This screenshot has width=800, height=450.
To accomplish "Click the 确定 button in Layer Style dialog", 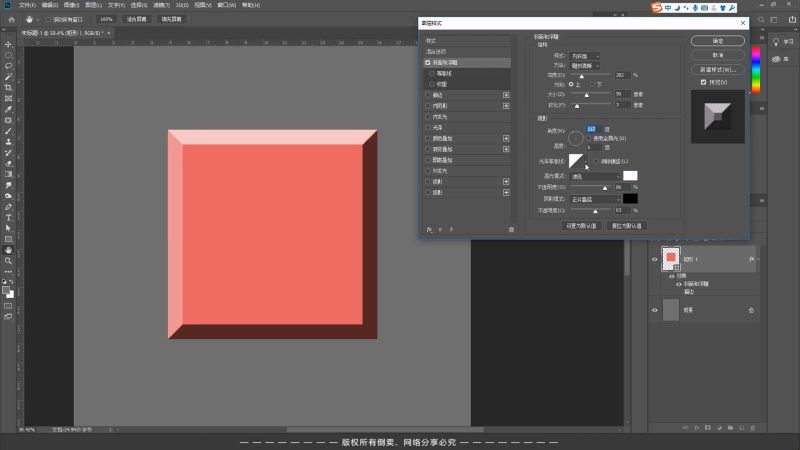I will pos(718,41).
